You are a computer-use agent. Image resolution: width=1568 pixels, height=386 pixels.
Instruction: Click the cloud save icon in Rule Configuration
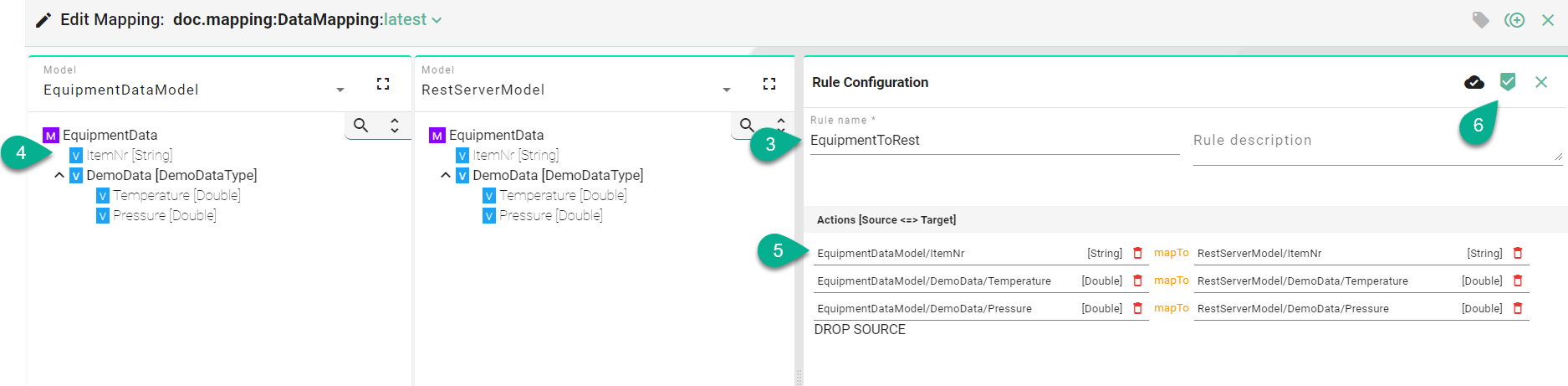click(1474, 82)
